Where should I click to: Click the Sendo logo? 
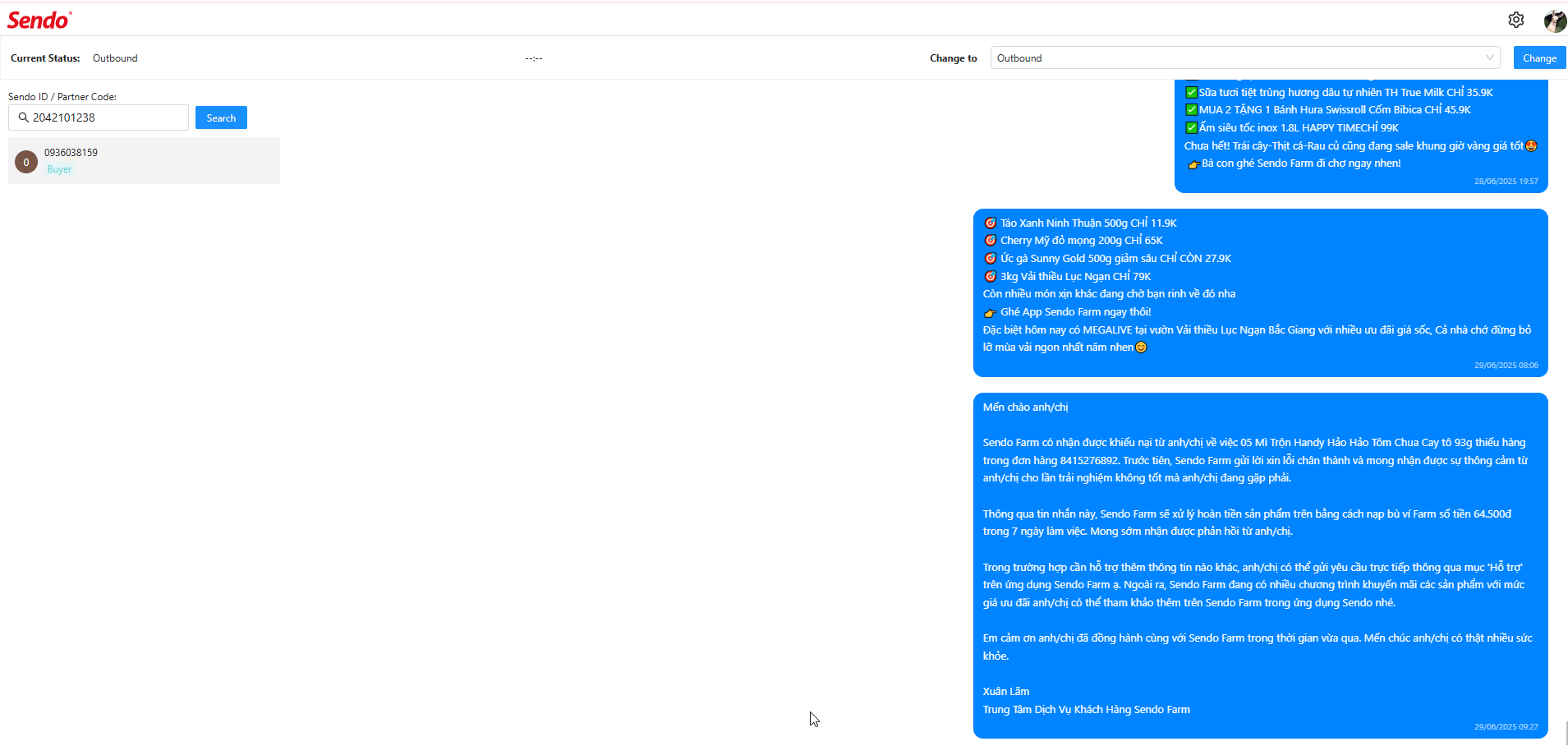tap(39, 20)
